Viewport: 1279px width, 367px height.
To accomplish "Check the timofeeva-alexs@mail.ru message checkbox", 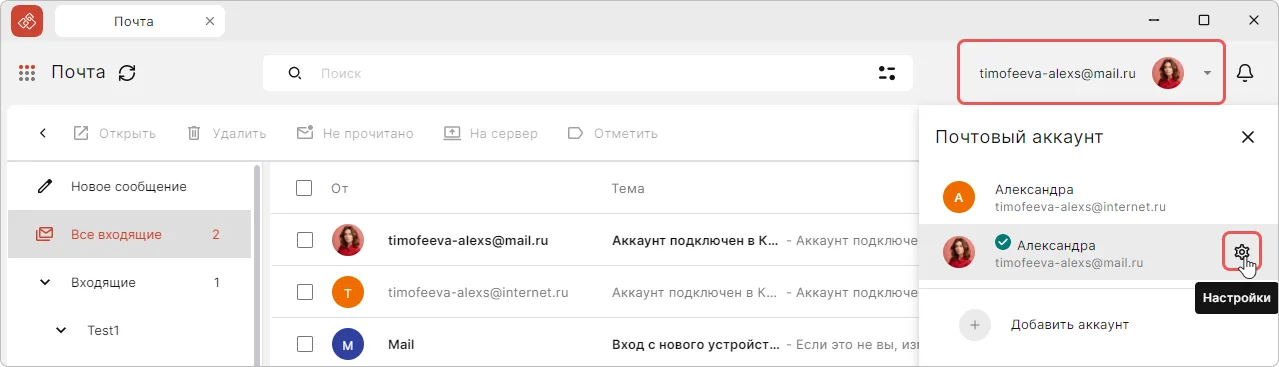I will click(x=305, y=240).
